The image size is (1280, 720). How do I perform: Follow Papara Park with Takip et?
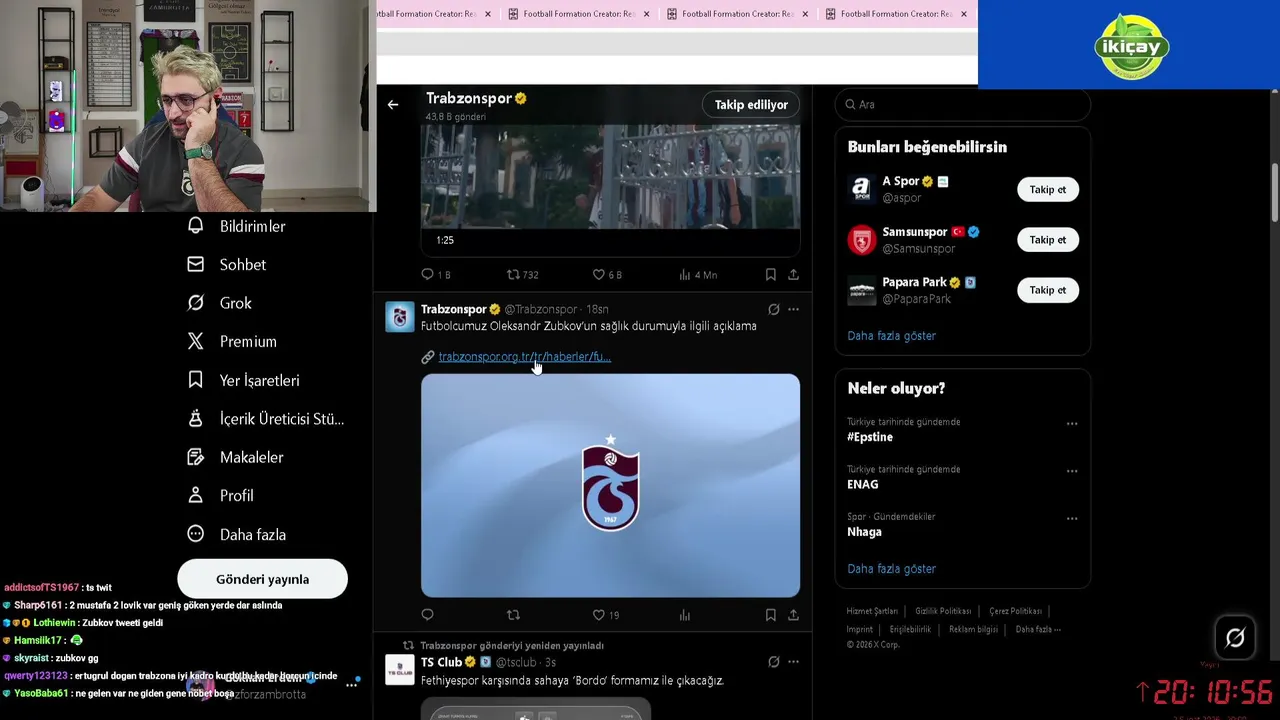[1047, 290]
